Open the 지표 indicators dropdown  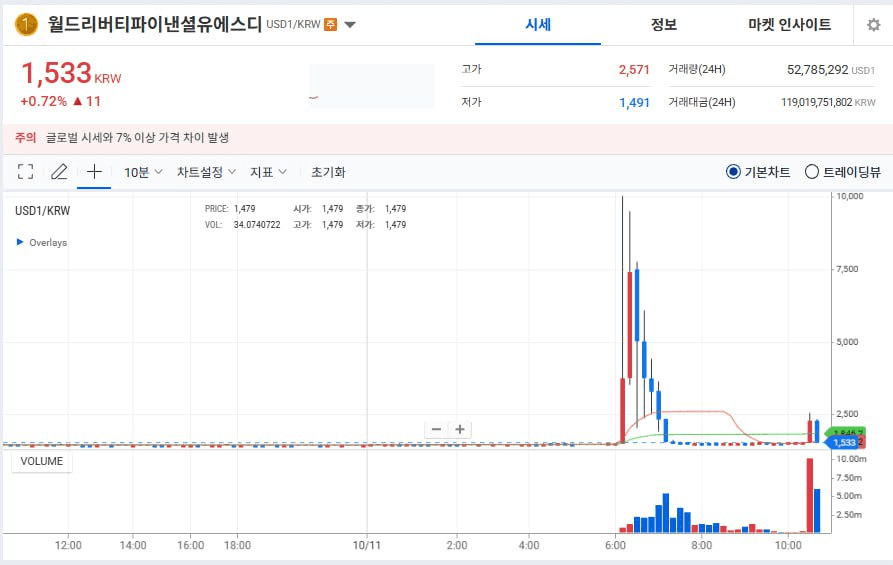(268, 172)
